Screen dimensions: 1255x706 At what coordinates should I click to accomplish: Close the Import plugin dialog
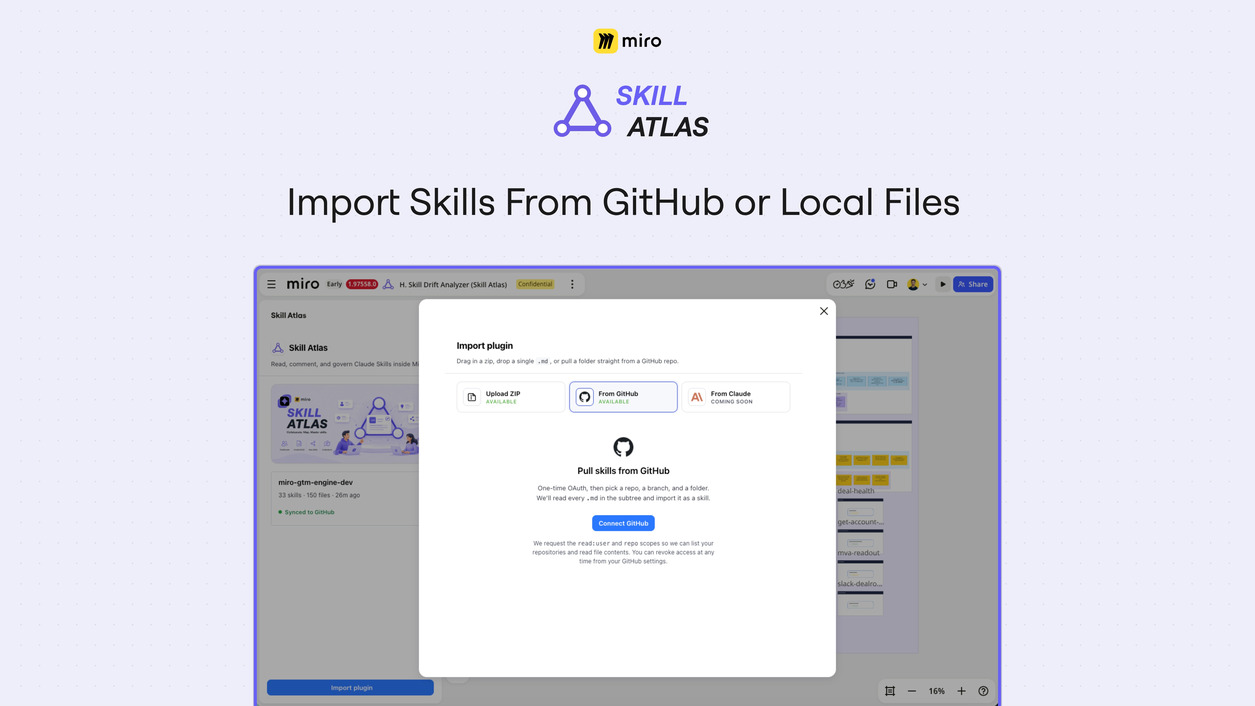[824, 311]
